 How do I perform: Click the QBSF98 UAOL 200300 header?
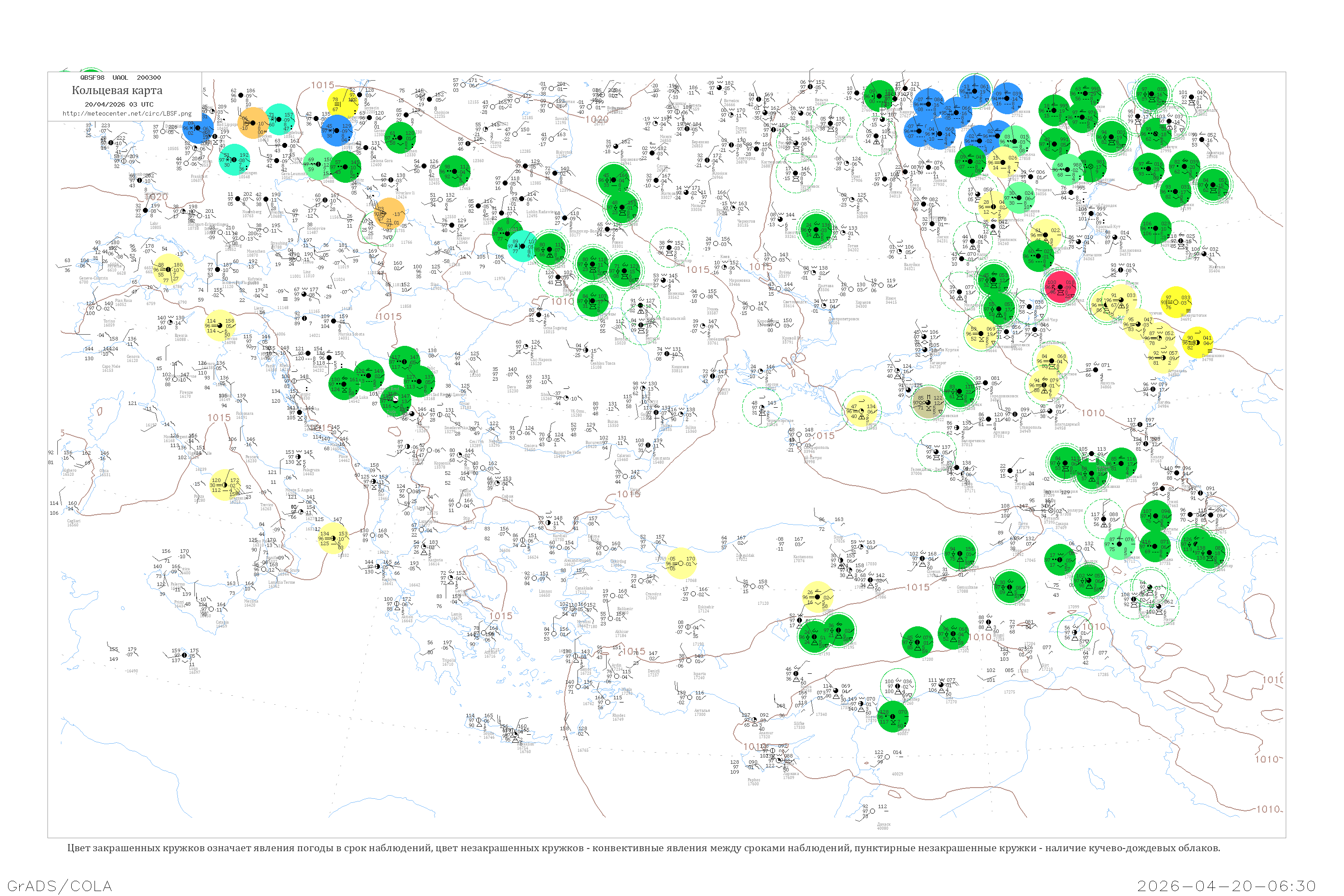click(x=121, y=78)
